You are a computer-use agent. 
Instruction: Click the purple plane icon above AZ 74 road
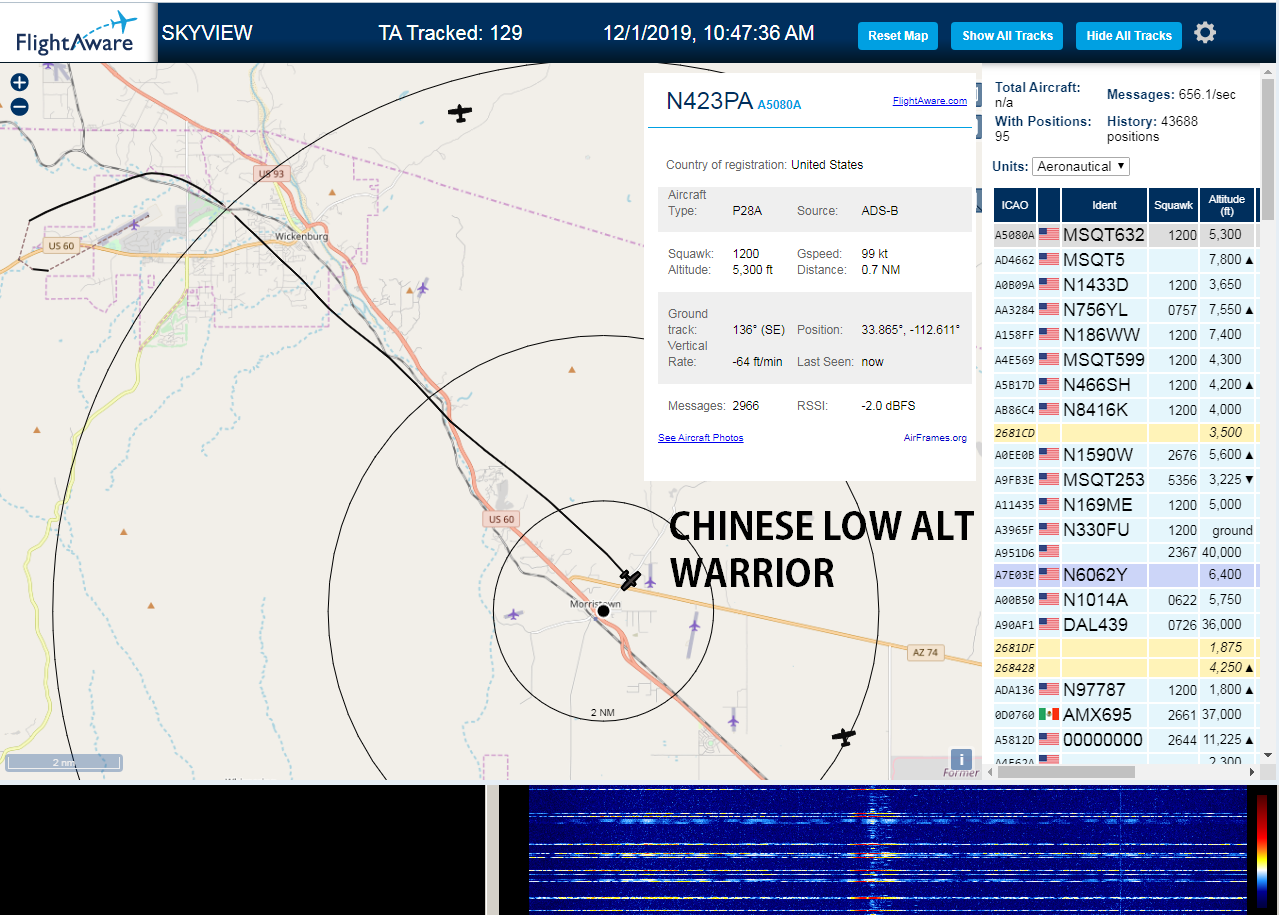tap(695, 624)
